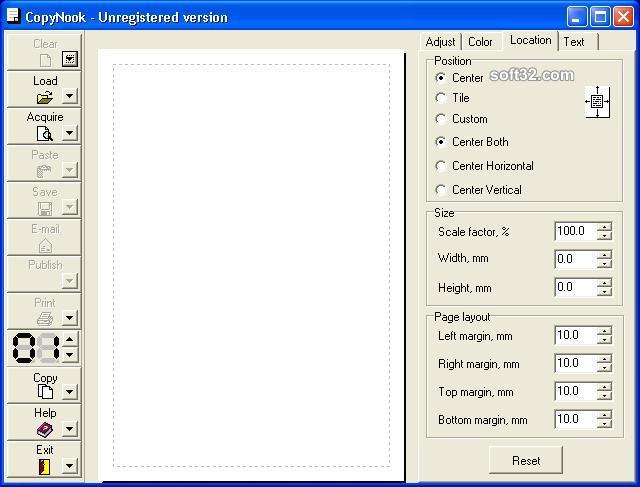Screen dimensions: 640x487
Task: Expand the Print dropdown arrow
Action: click(x=70, y=317)
